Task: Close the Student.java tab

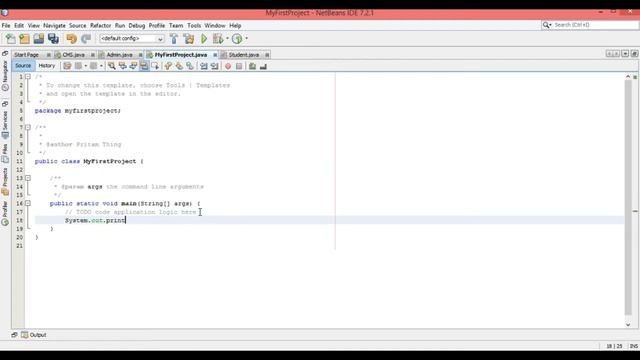Action: click(x=267, y=55)
